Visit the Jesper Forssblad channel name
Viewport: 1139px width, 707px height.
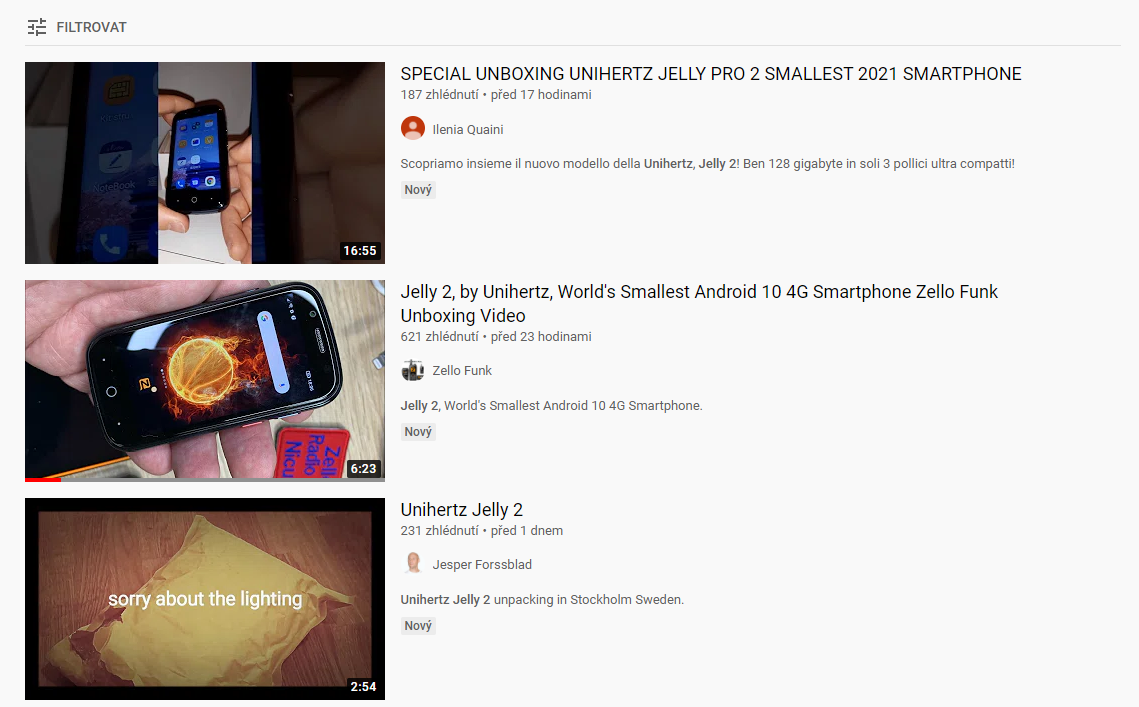pyautogui.click(x=482, y=565)
